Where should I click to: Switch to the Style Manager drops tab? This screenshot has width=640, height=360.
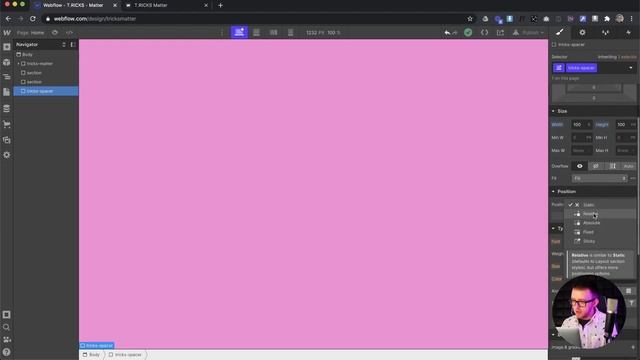point(605,32)
